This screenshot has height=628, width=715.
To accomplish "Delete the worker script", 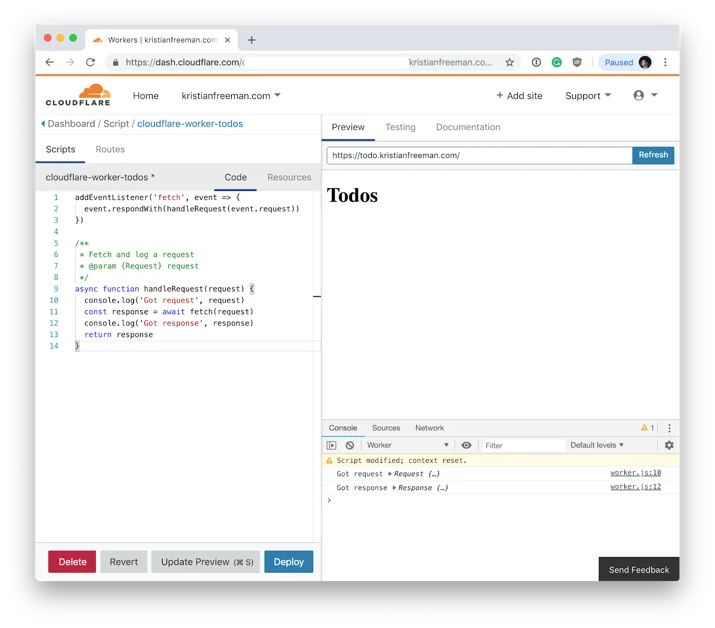I will (x=72, y=562).
